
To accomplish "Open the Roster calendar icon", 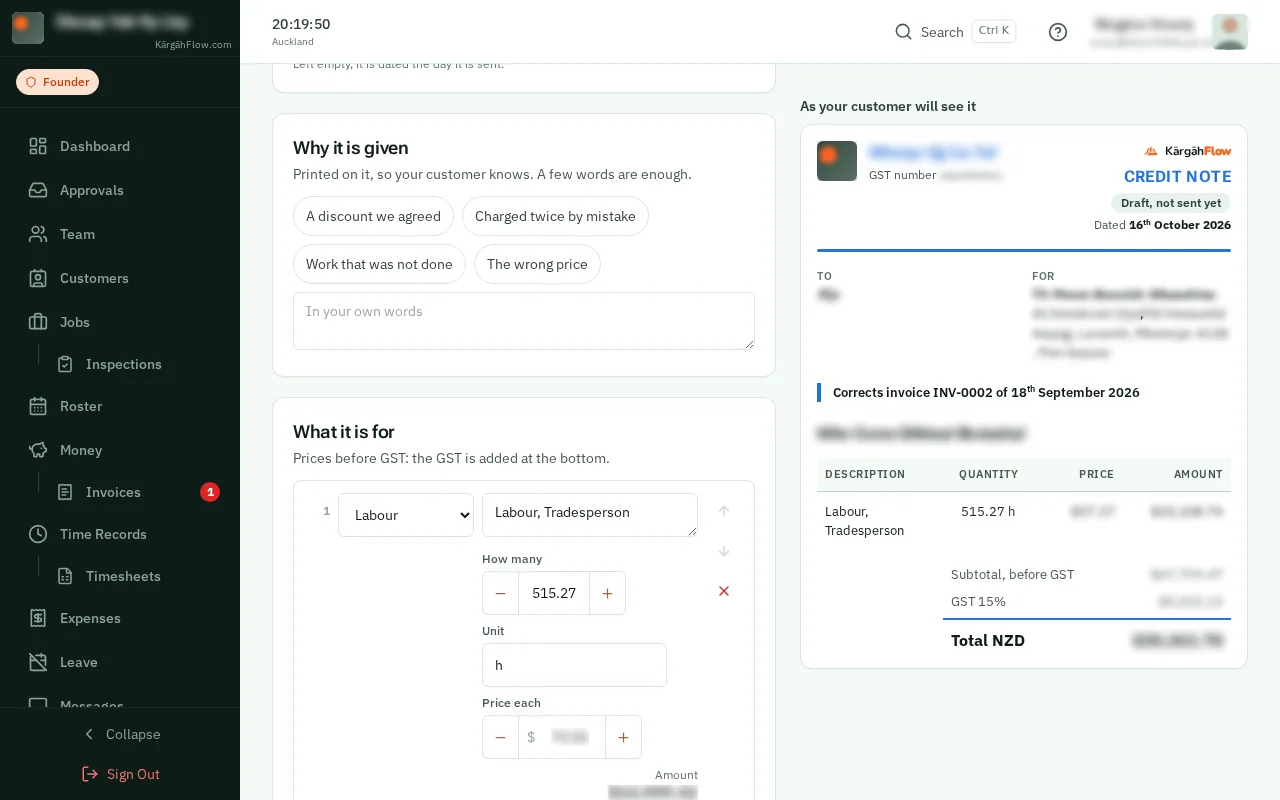I will pyautogui.click(x=38, y=406).
